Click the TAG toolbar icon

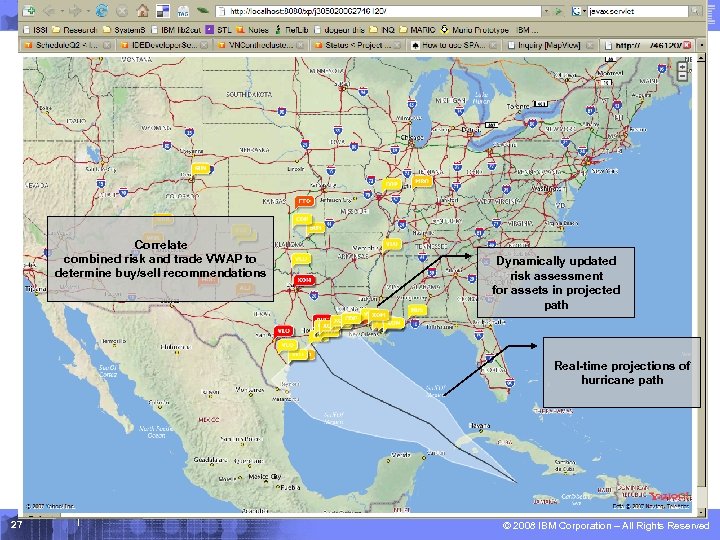pyautogui.click(x=183, y=11)
